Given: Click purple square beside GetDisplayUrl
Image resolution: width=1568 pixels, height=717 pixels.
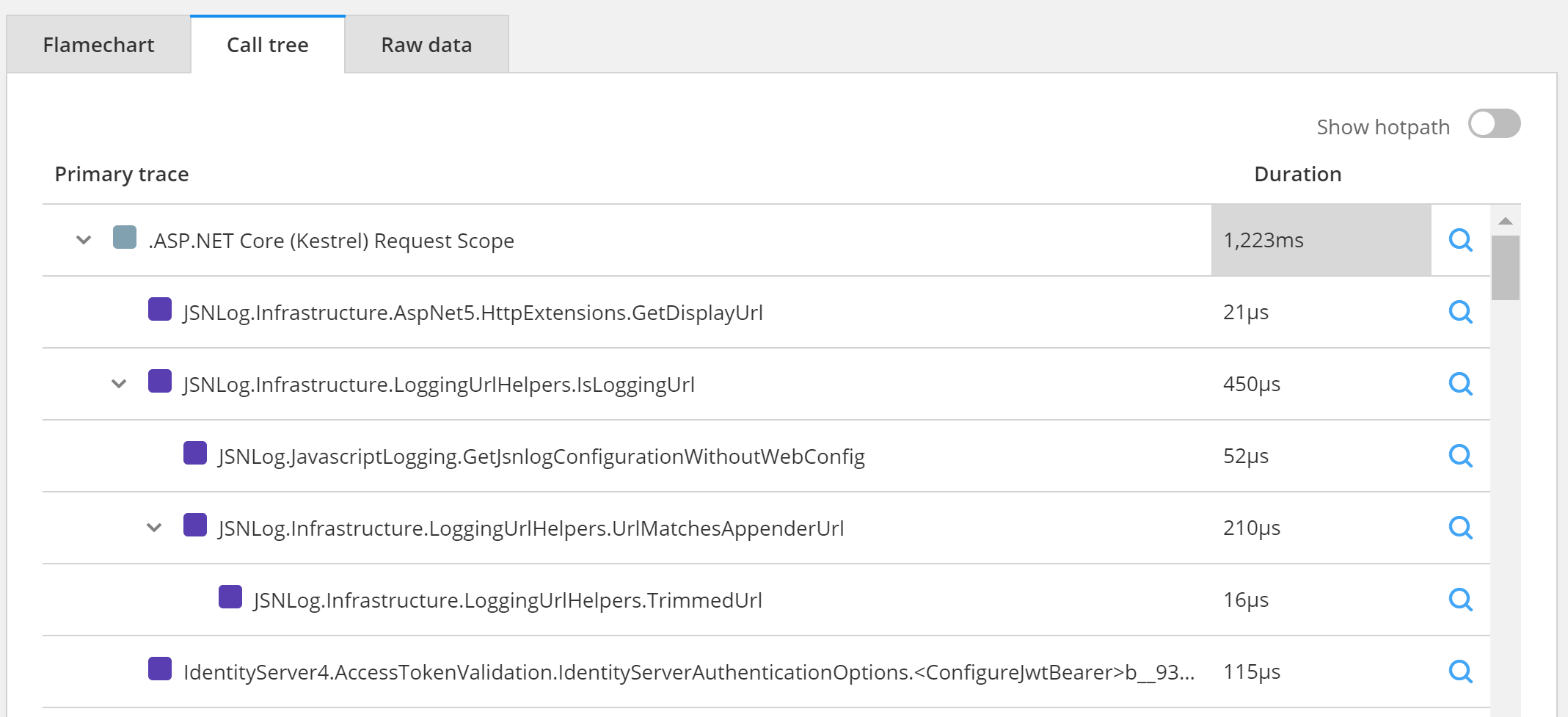Looking at the screenshot, I should coord(160,310).
